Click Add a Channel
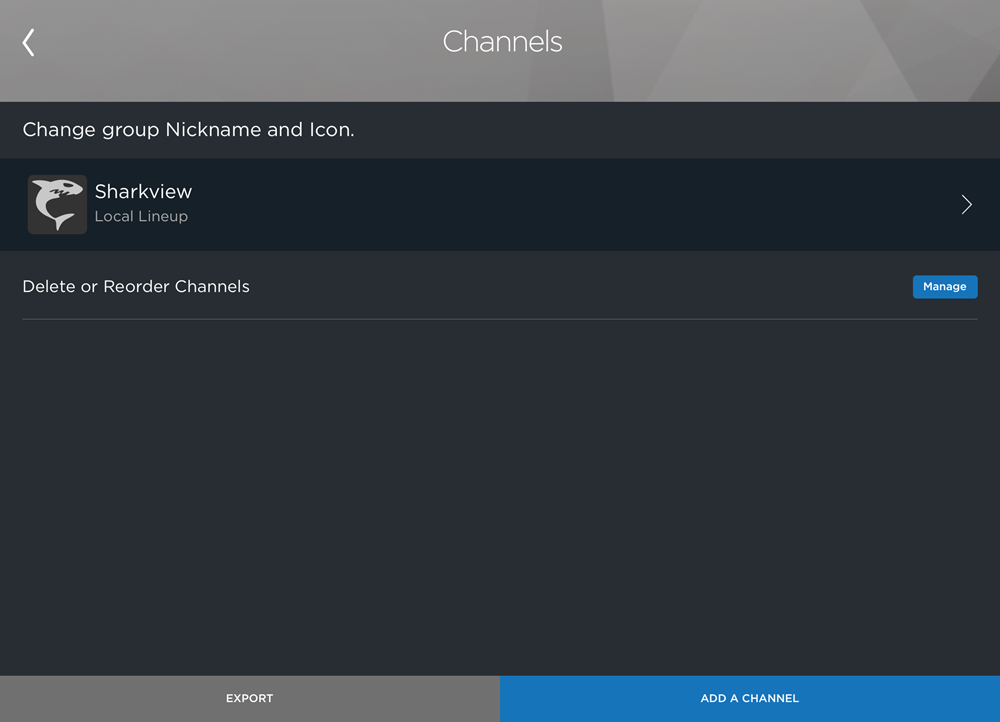This screenshot has width=1000, height=722. (x=750, y=698)
